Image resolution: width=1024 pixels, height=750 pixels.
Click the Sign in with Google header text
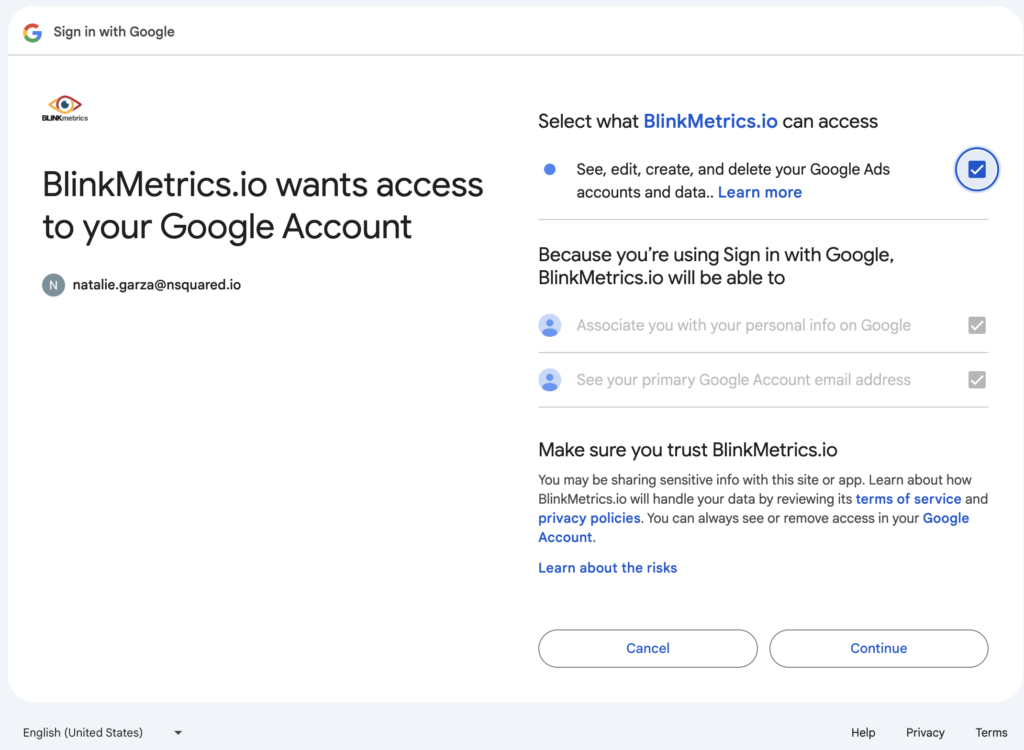(x=114, y=31)
